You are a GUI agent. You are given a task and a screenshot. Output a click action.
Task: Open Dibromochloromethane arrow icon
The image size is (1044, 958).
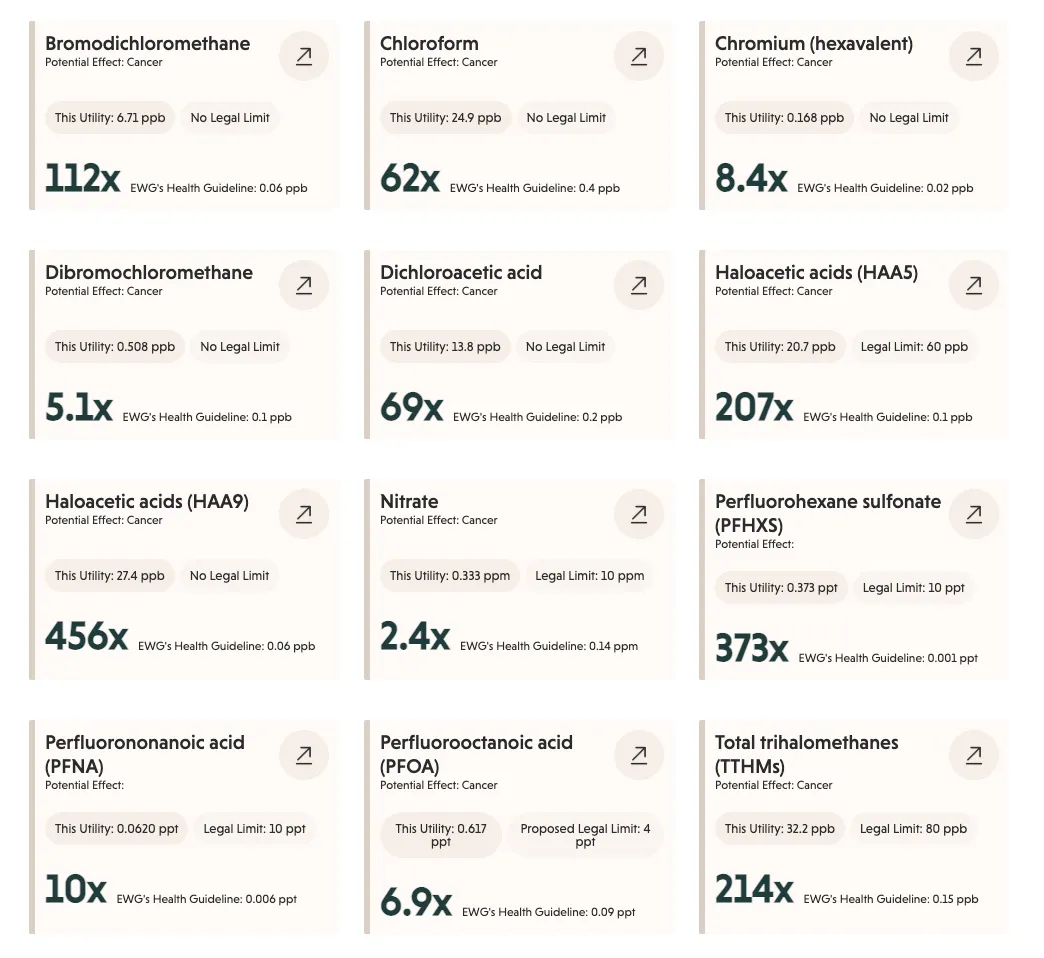[x=304, y=285]
